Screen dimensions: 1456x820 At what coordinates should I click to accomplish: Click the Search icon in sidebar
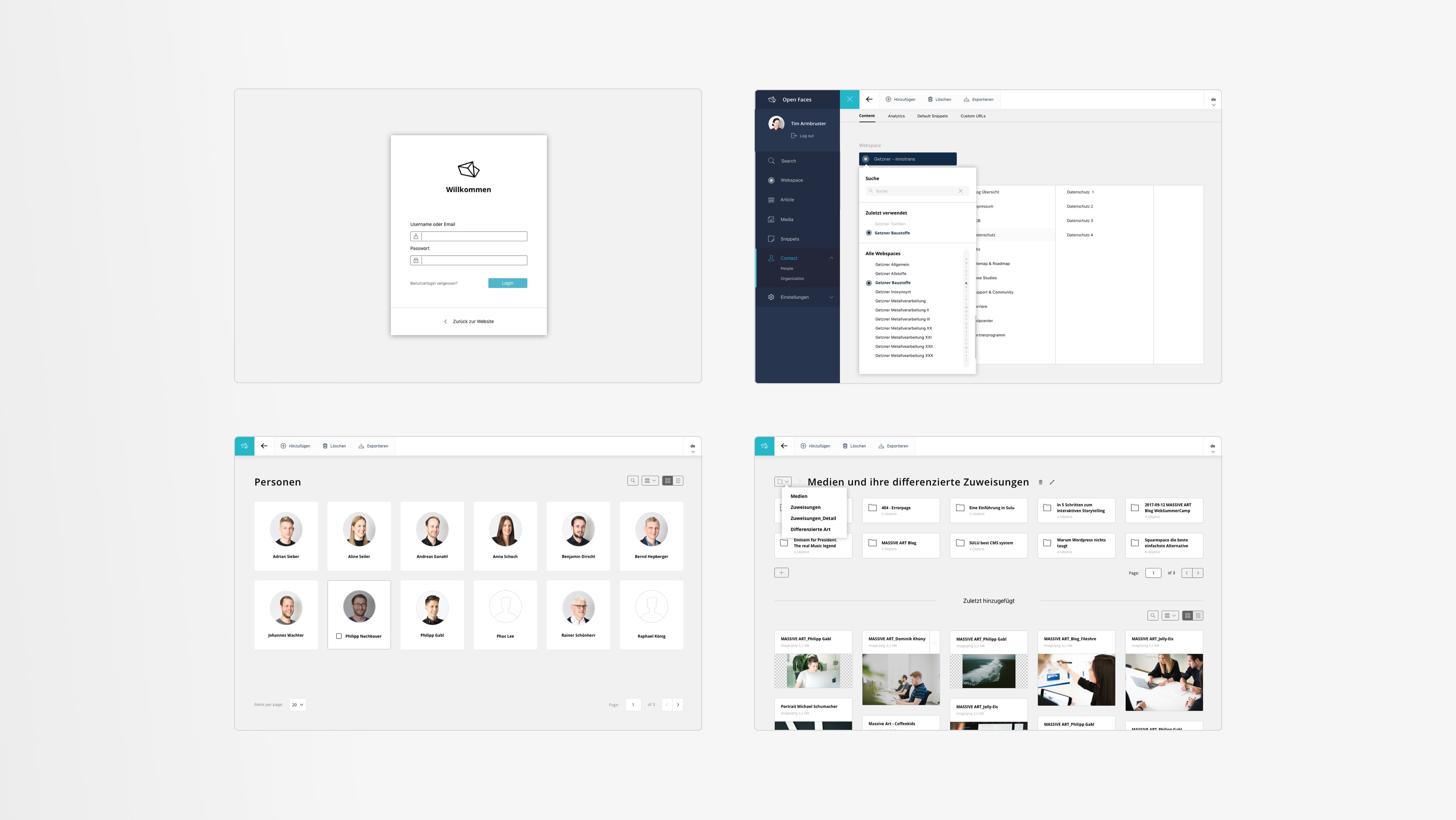[x=771, y=161]
